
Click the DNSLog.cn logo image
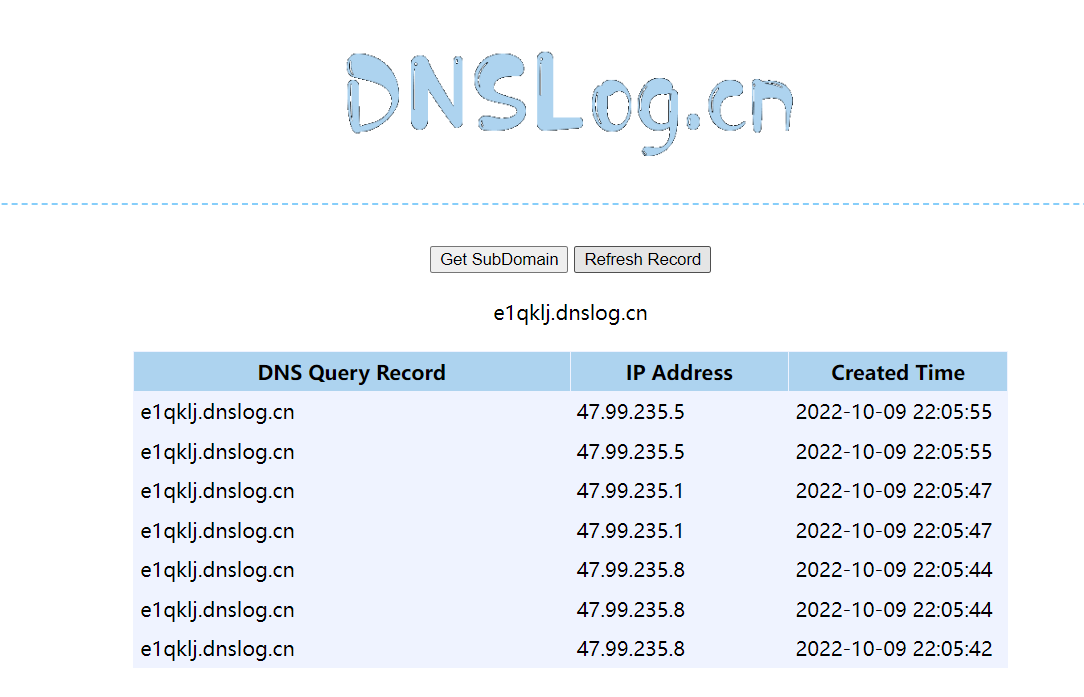(570, 103)
